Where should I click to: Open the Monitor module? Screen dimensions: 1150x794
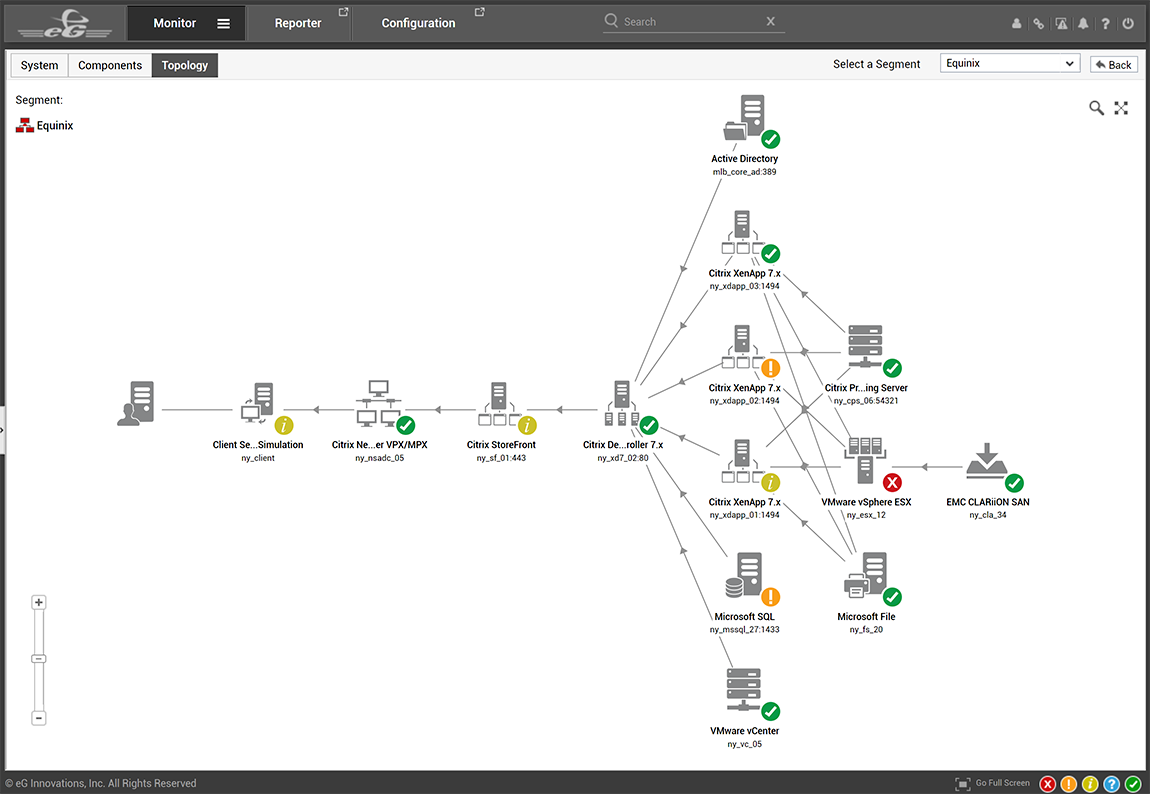click(x=175, y=23)
